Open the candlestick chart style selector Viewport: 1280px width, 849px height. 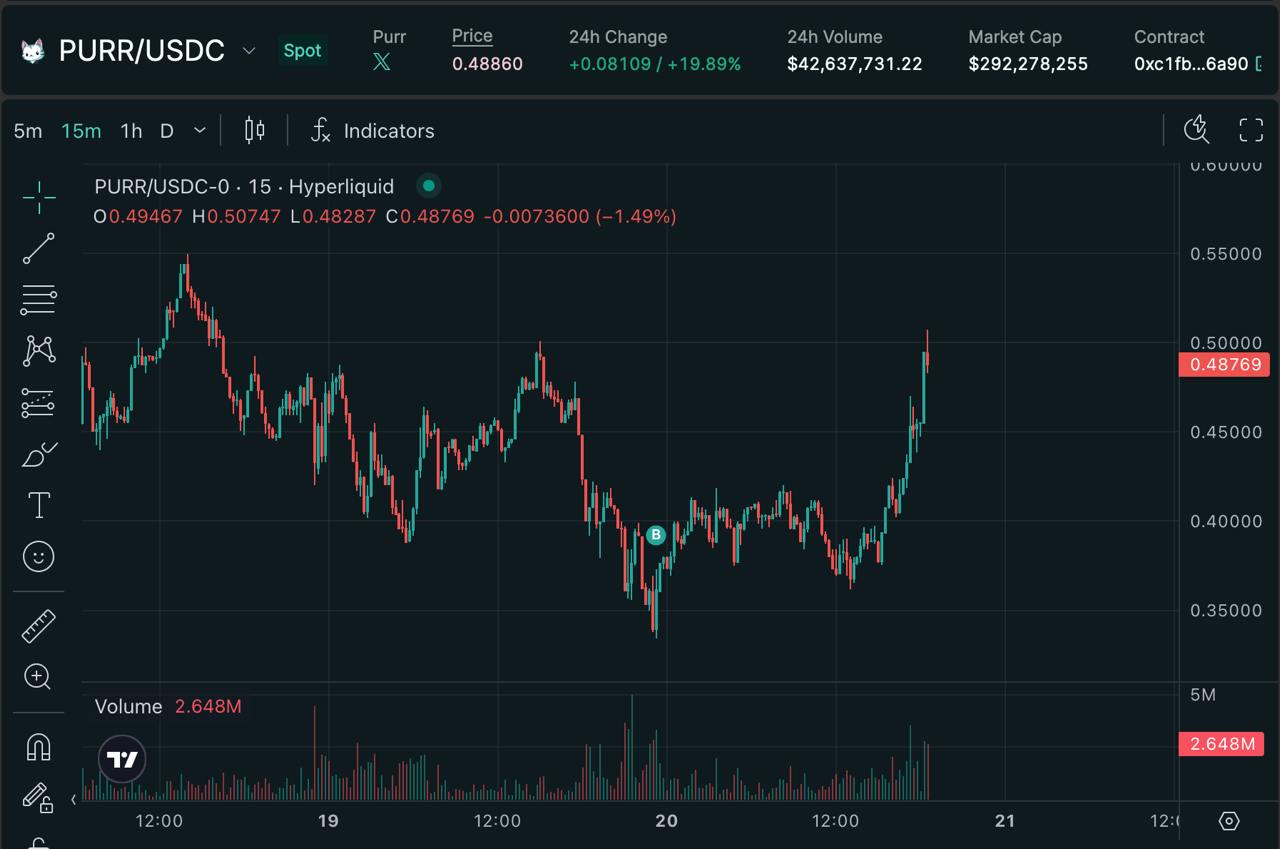[255, 130]
